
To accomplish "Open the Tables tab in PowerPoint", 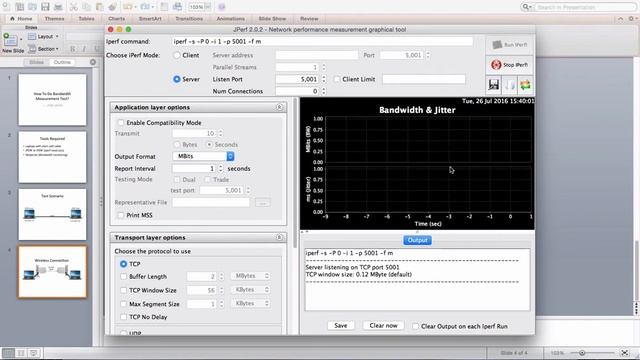I will point(86,19).
